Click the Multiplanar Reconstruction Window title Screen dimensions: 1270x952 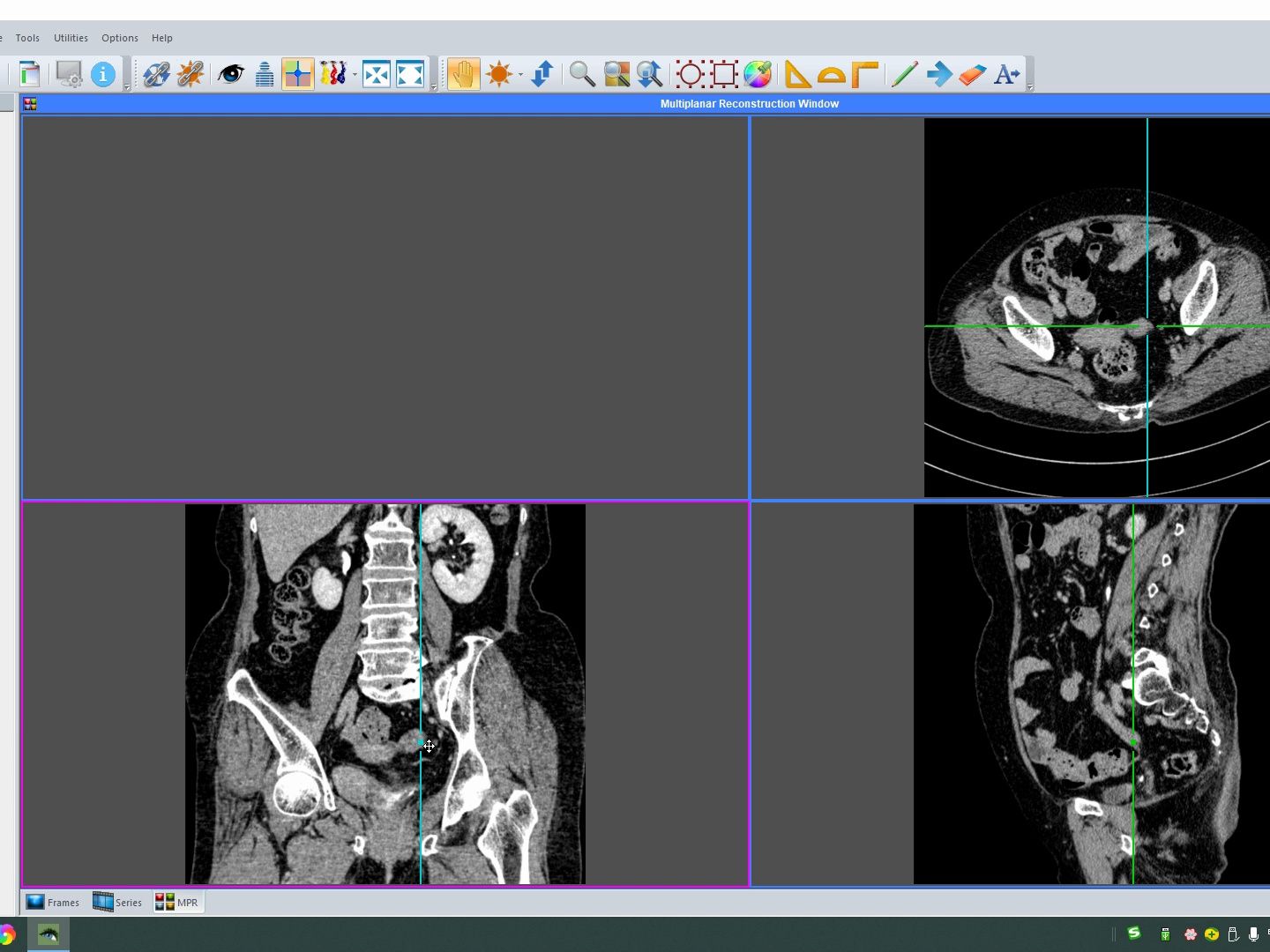click(x=750, y=104)
